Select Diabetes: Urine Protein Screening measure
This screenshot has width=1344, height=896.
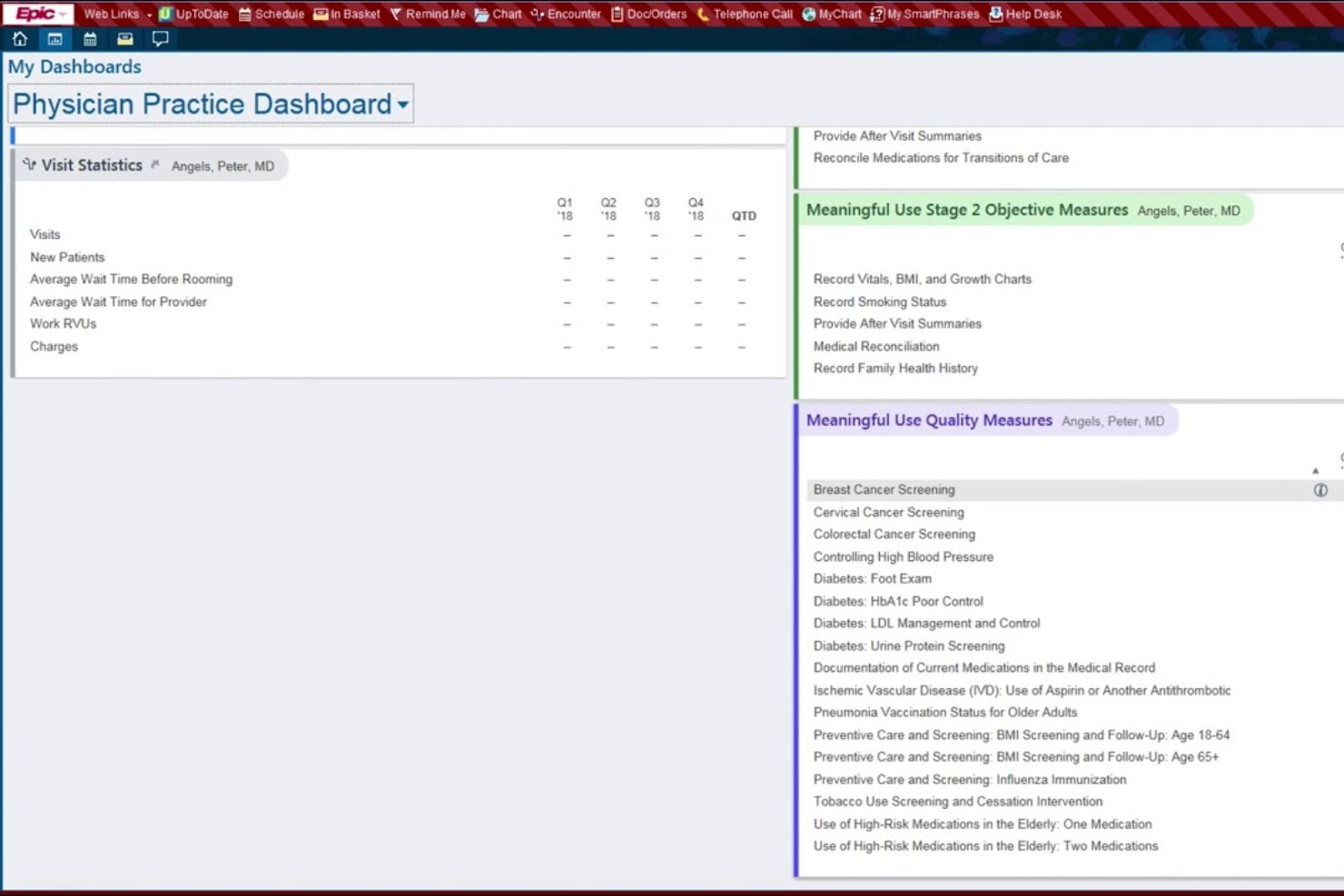pos(909,645)
